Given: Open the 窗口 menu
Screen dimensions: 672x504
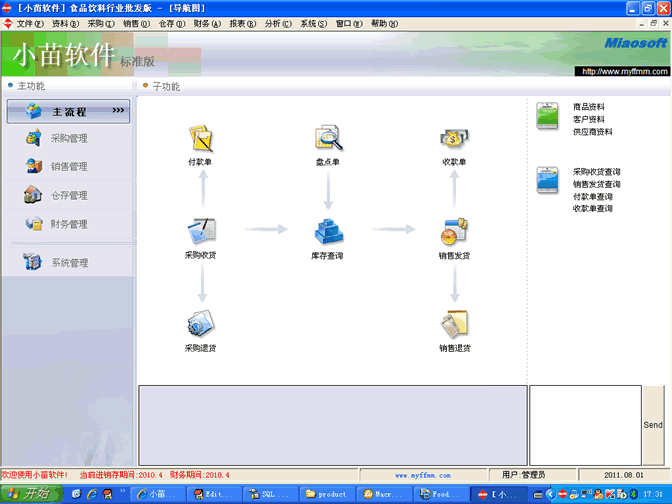Looking at the screenshot, I should pos(349,24).
